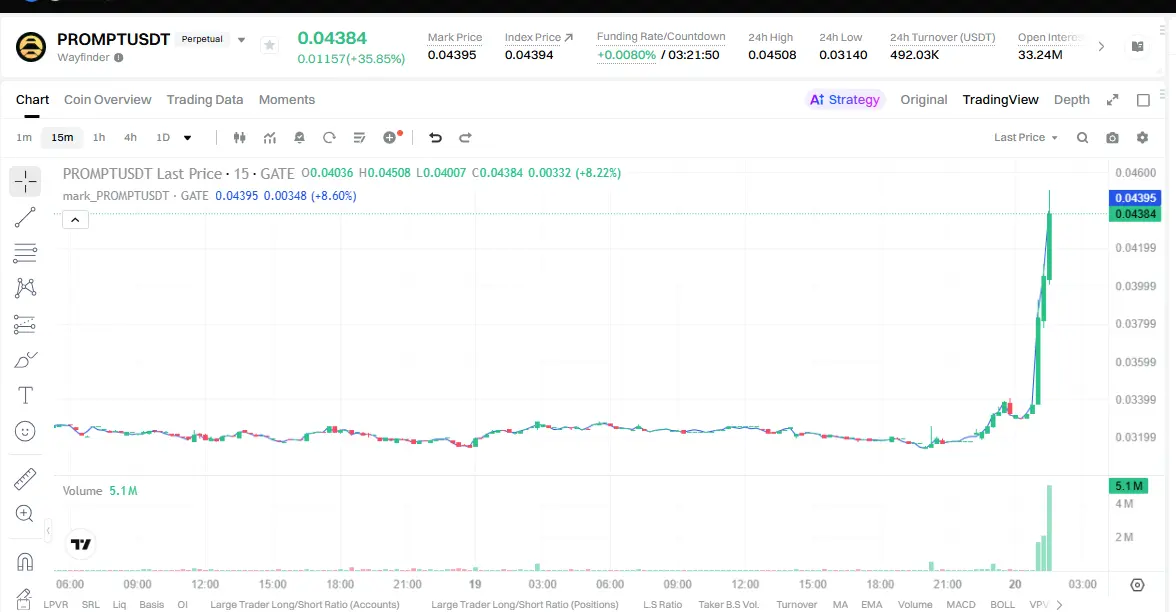
Task: Open the candlestick chart type selector
Action: point(239,137)
